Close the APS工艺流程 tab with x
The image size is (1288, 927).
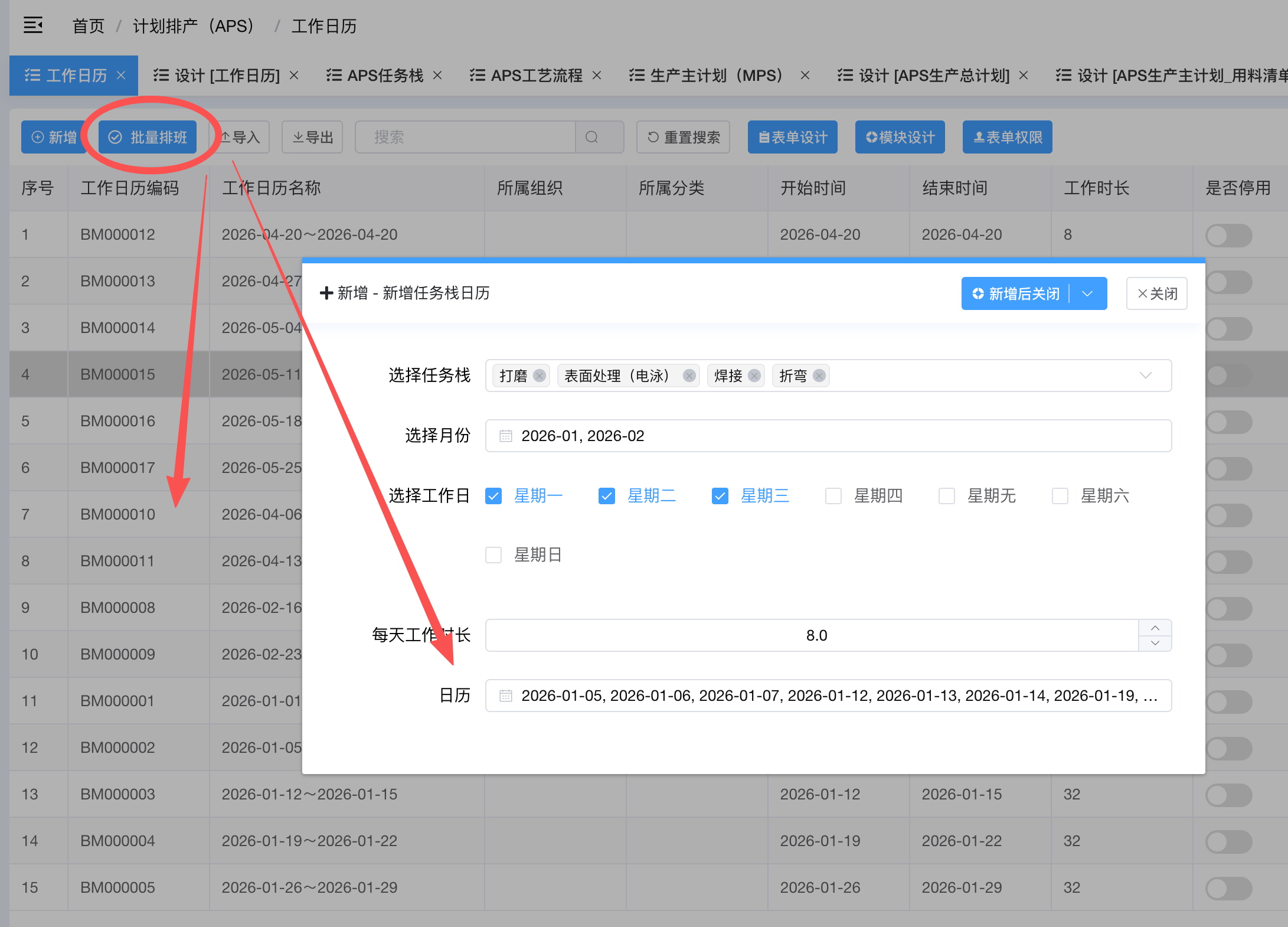pos(597,76)
